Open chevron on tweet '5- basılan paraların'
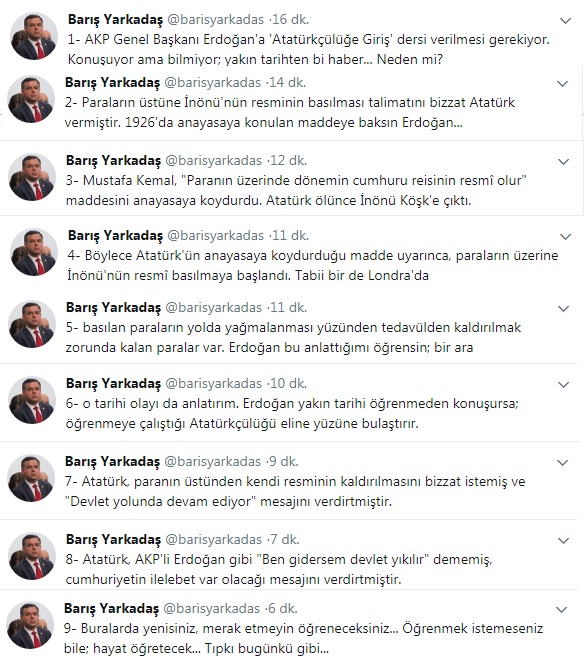 pos(563,309)
